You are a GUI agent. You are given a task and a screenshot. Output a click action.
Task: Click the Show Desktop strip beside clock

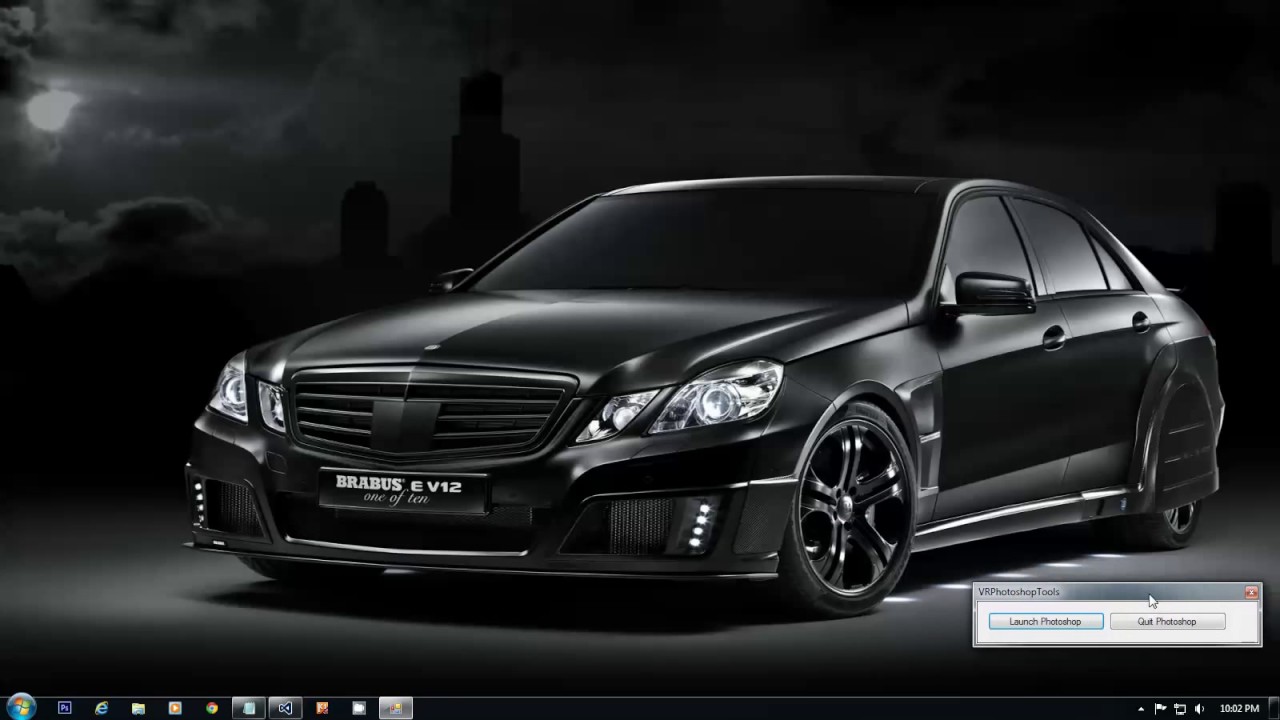click(1272, 708)
